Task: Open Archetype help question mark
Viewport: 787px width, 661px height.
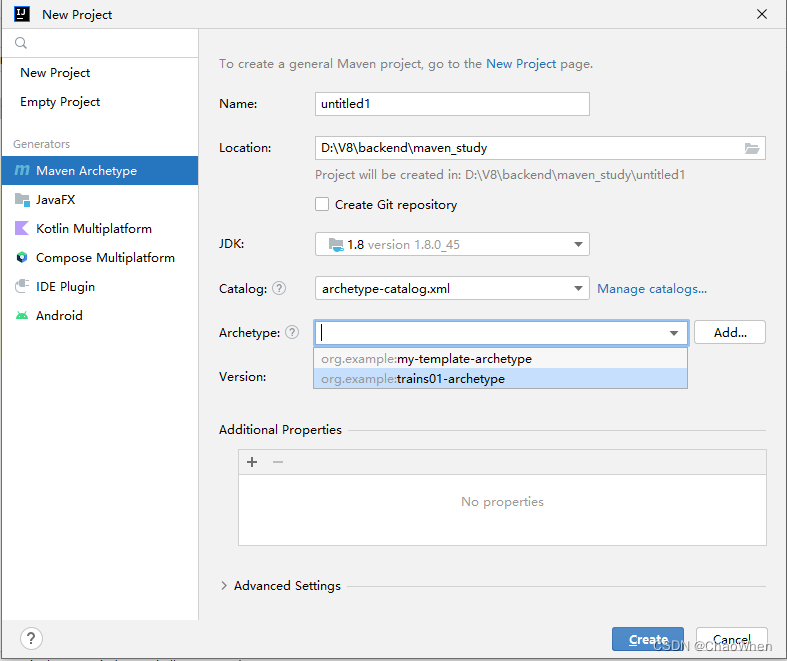Action: pyautogui.click(x=292, y=332)
